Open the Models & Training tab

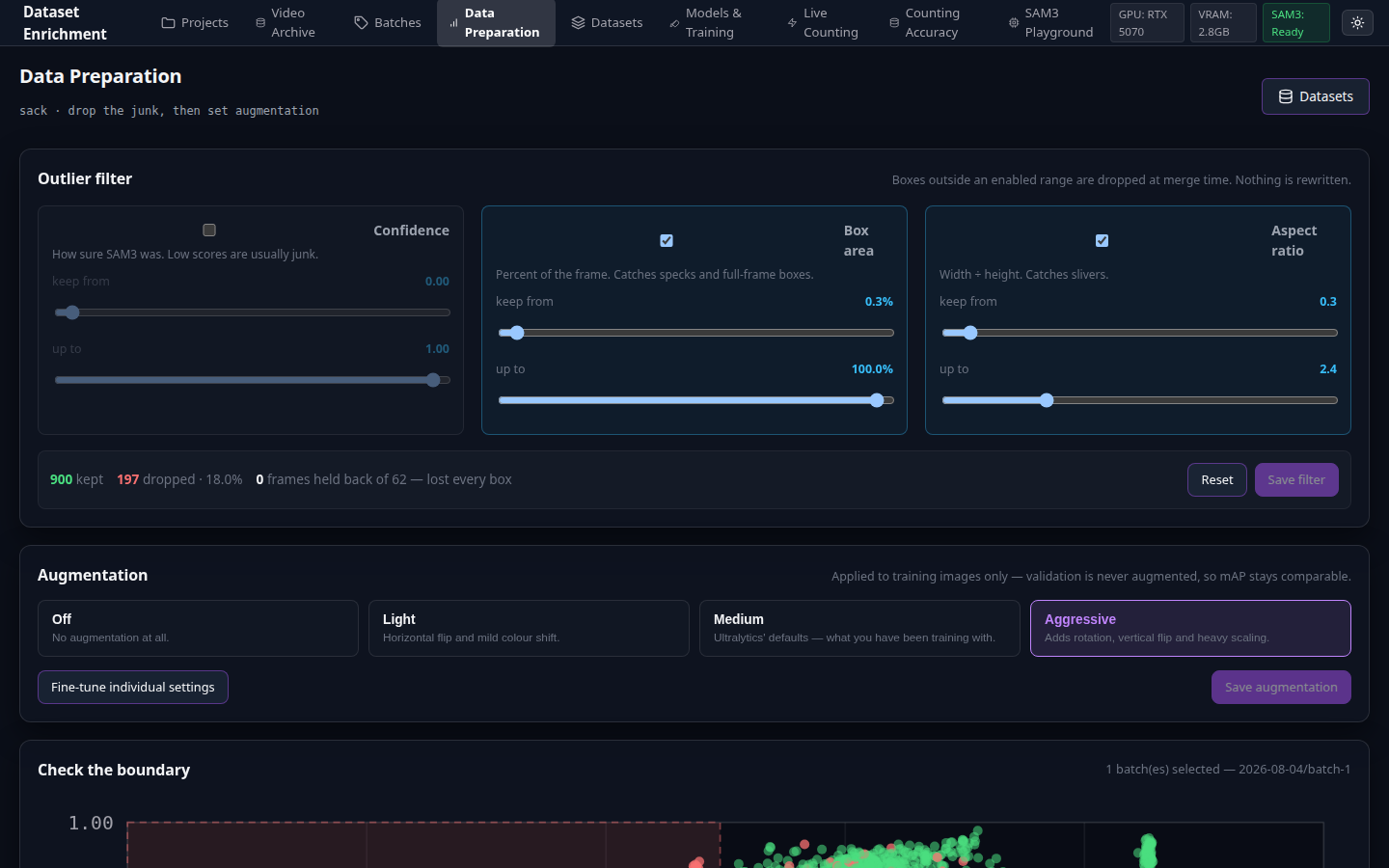713,23
